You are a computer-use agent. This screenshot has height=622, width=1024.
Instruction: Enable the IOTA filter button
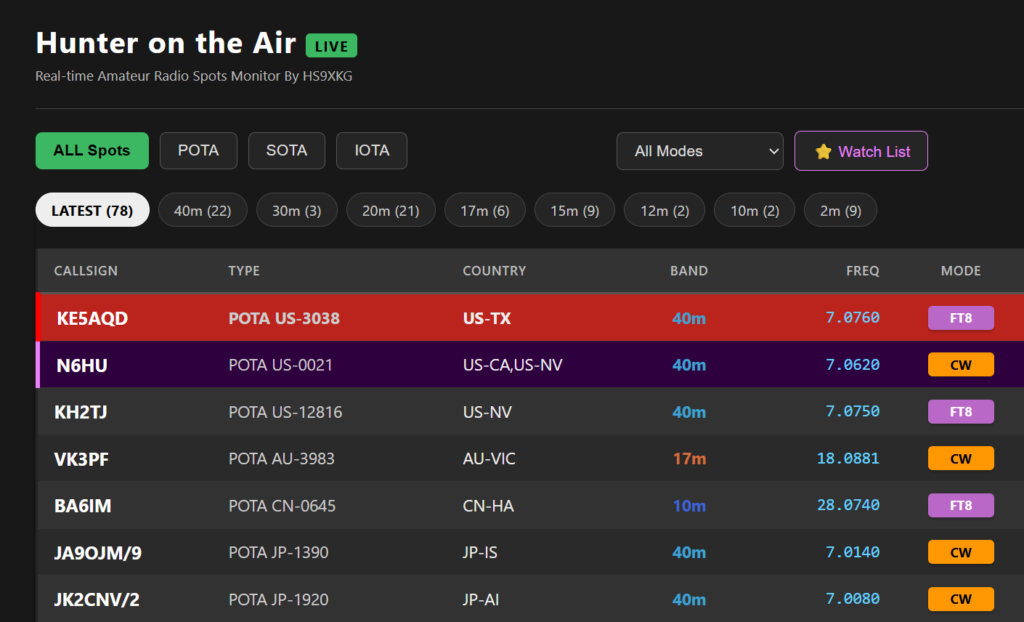tap(371, 151)
